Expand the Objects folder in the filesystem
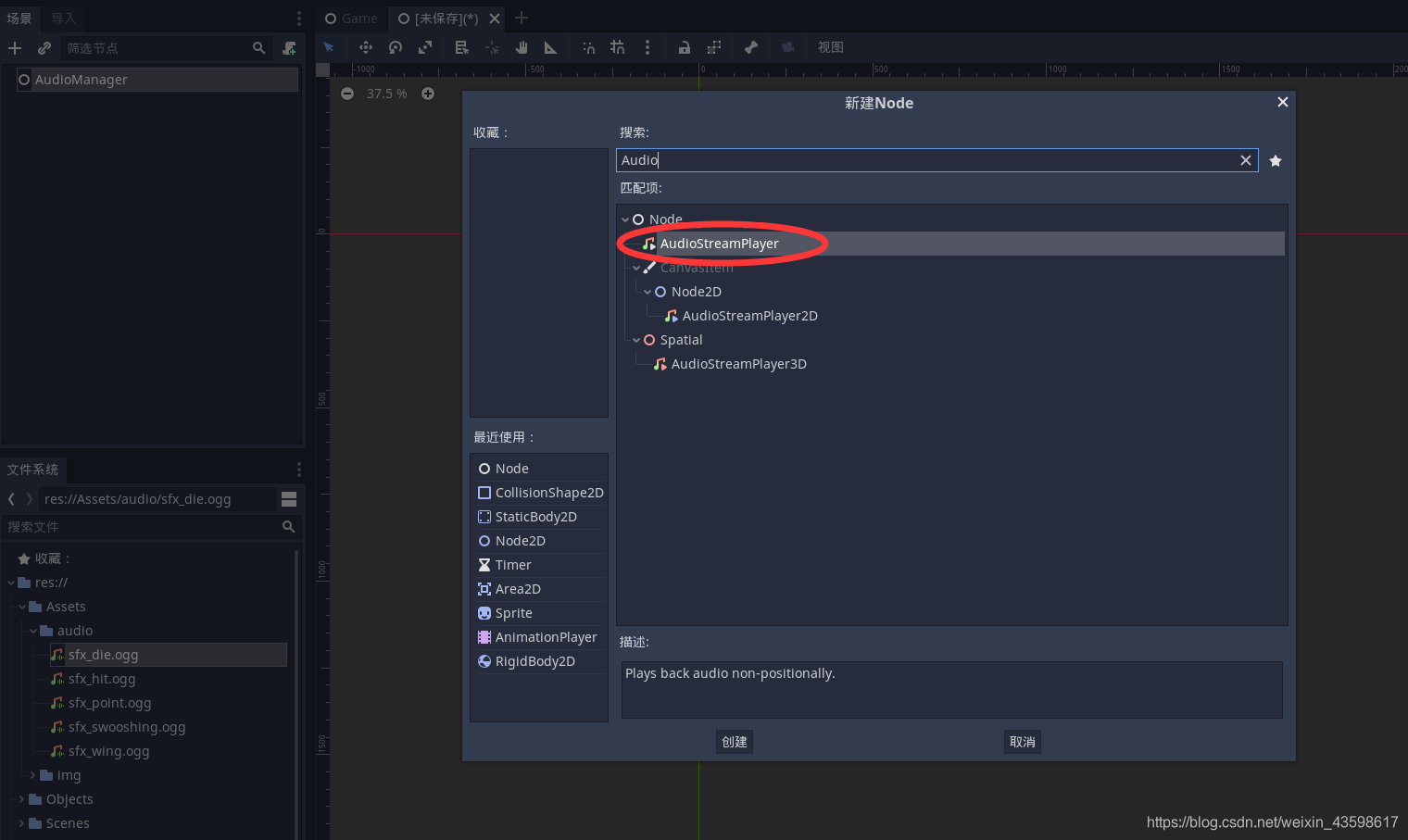The image size is (1408, 840). click(23, 799)
